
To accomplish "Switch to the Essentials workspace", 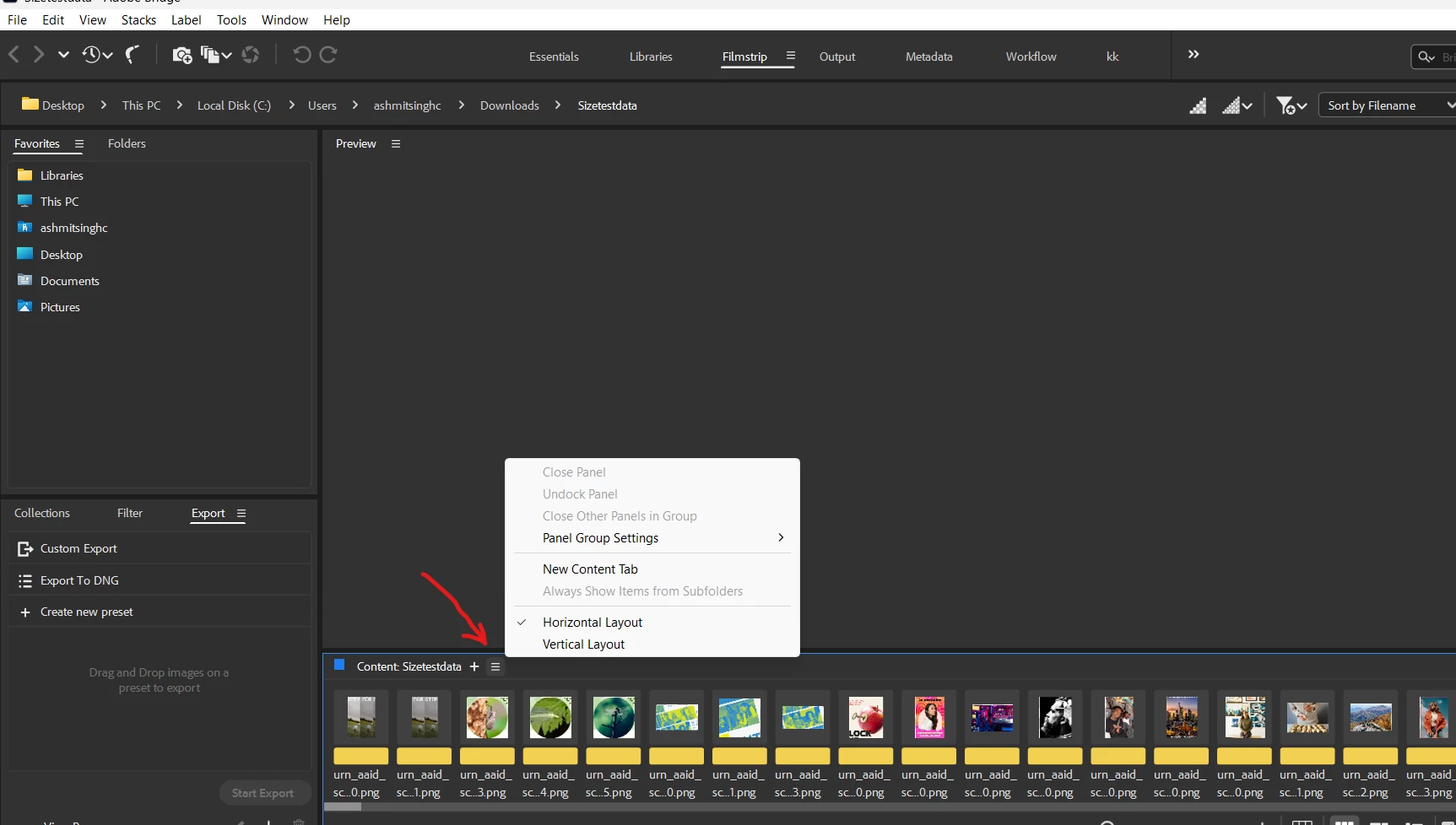I will pos(554,57).
